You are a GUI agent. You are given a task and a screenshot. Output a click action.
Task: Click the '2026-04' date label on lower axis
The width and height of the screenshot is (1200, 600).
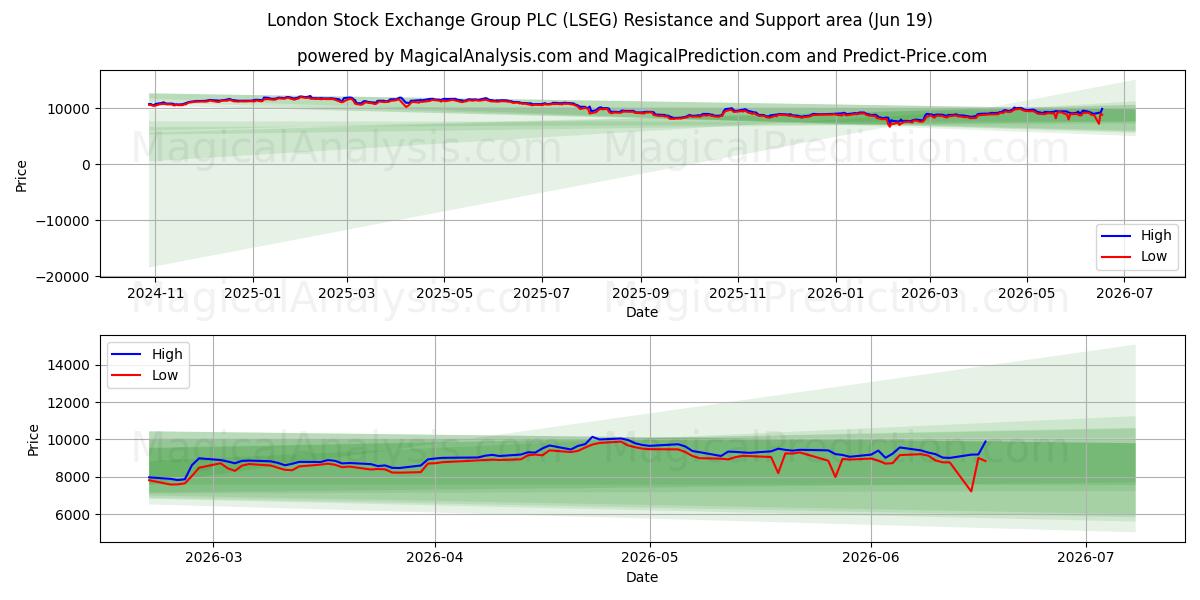pyautogui.click(x=436, y=559)
